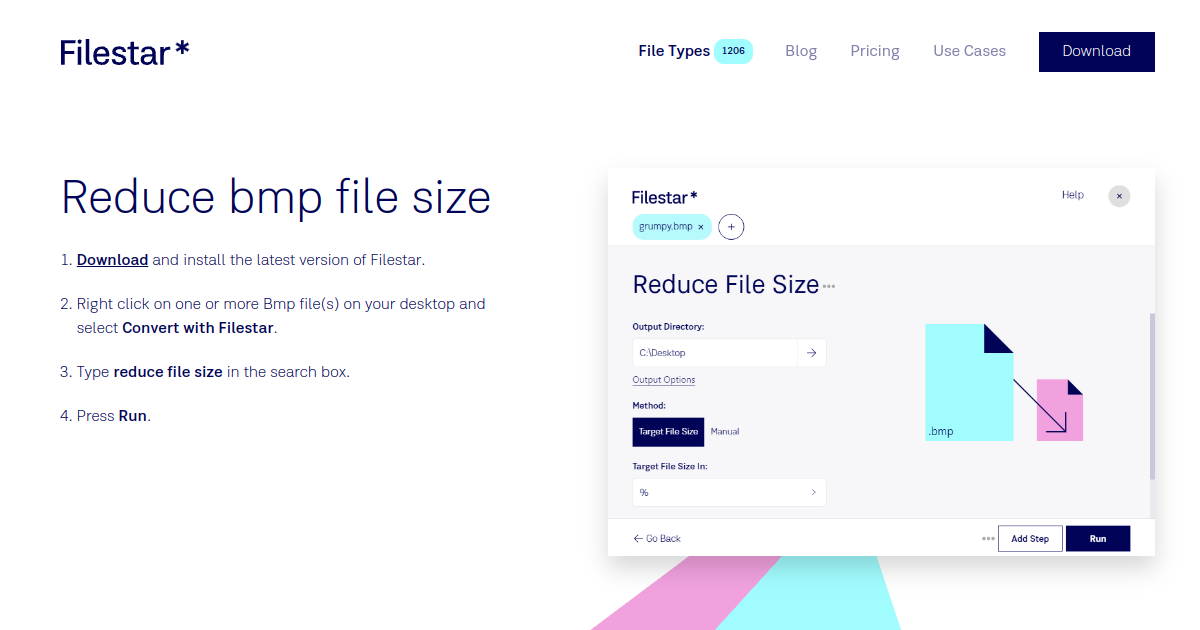Image resolution: width=1200 pixels, height=630 pixels.
Task: Click the bold 'Run' text in step 4
Action: (x=132, y=416)
